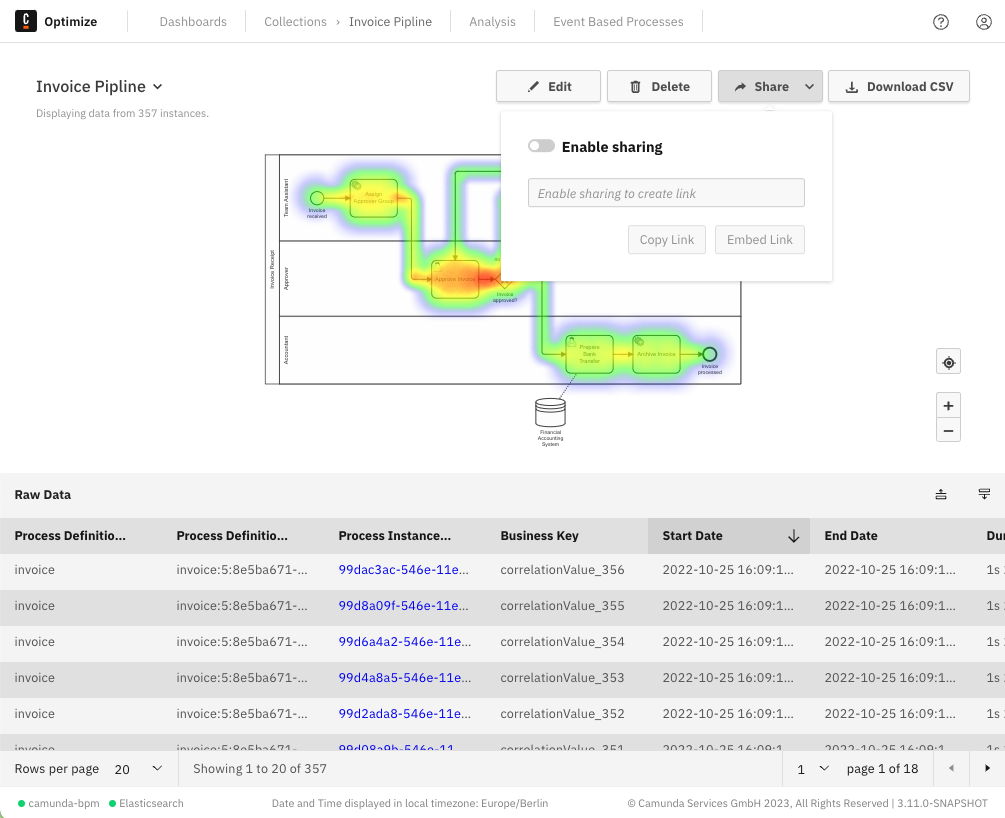Viewport: 1005px width, 818px height.
Task: Click the previous page arrow in pagination
Action: point(951,768)
